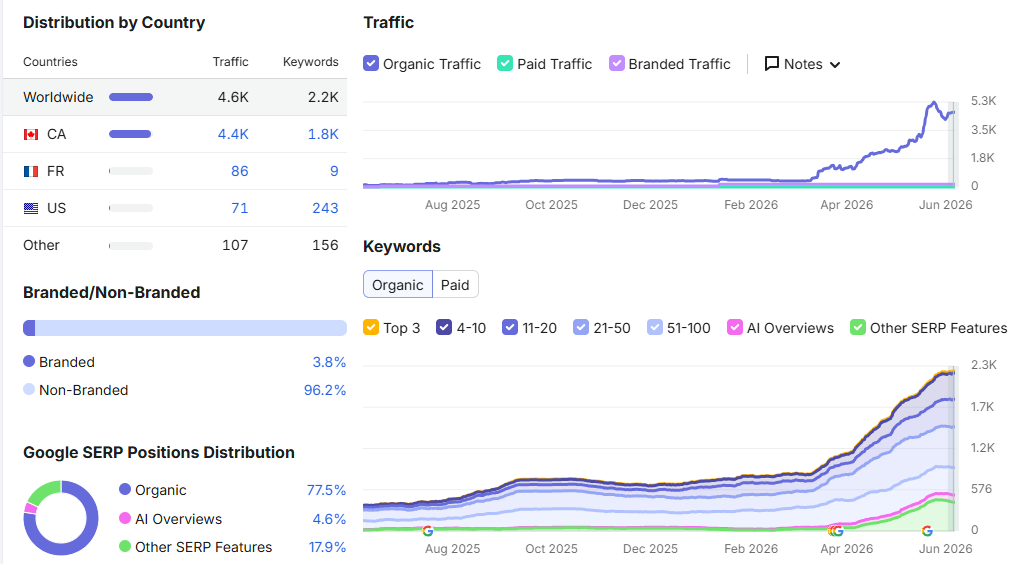Click the SERP positions donut chart
Screen dimensions: 1014x564
[x=61, y=518]
